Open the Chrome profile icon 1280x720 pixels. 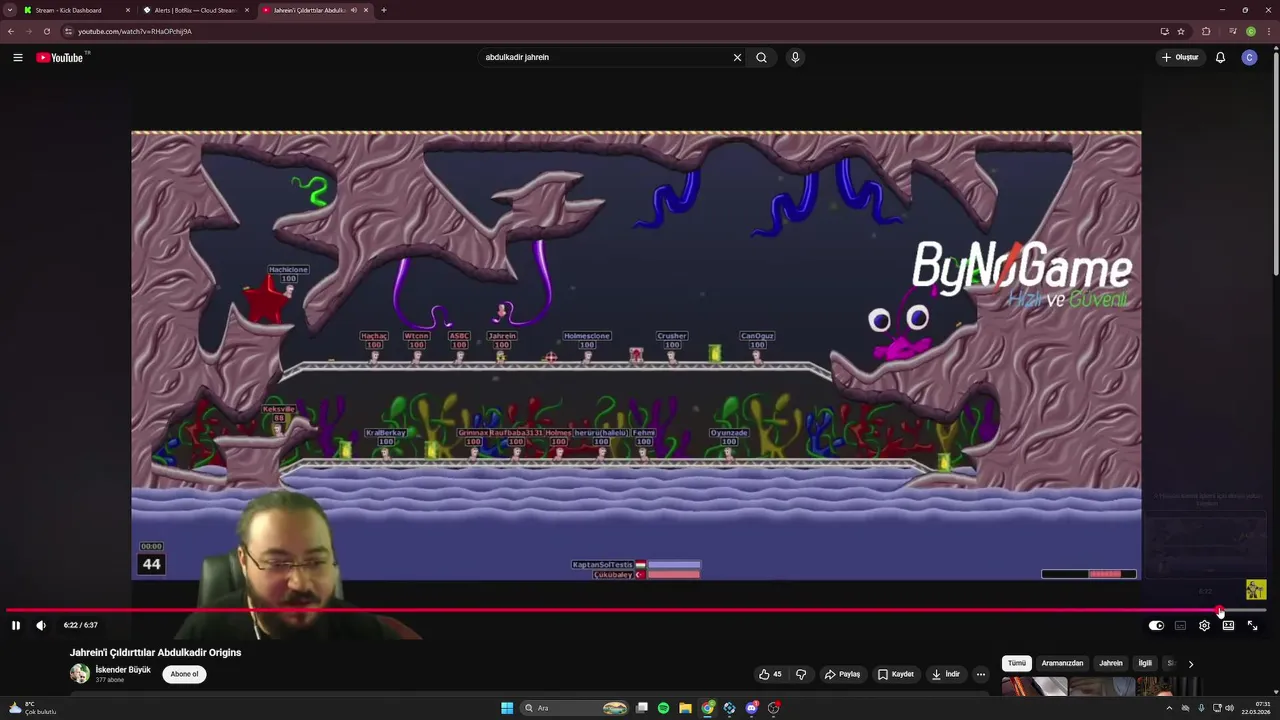click(x=1251, y=31)
